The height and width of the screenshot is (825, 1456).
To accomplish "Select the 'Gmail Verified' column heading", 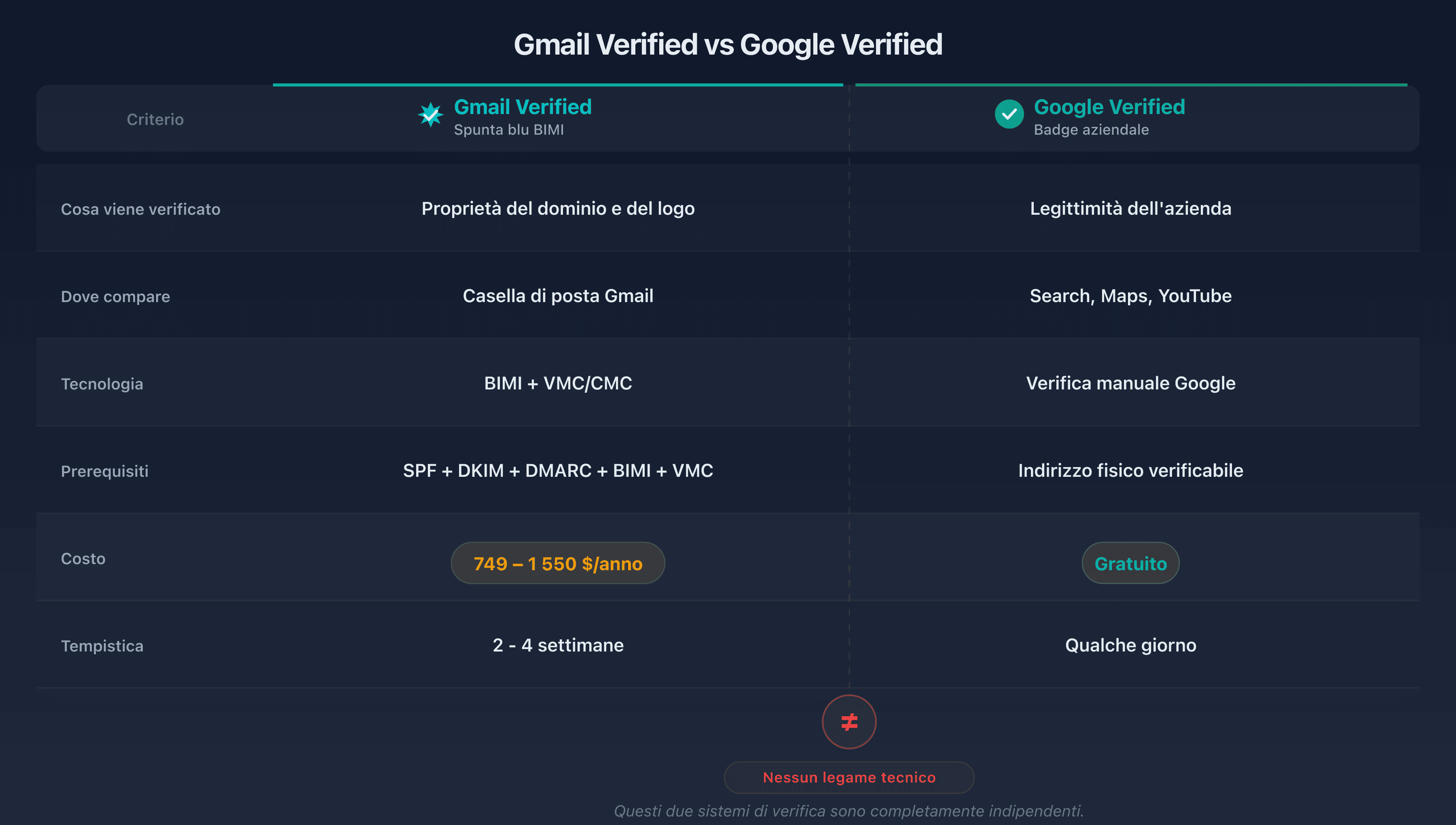I will coord(523,107).
